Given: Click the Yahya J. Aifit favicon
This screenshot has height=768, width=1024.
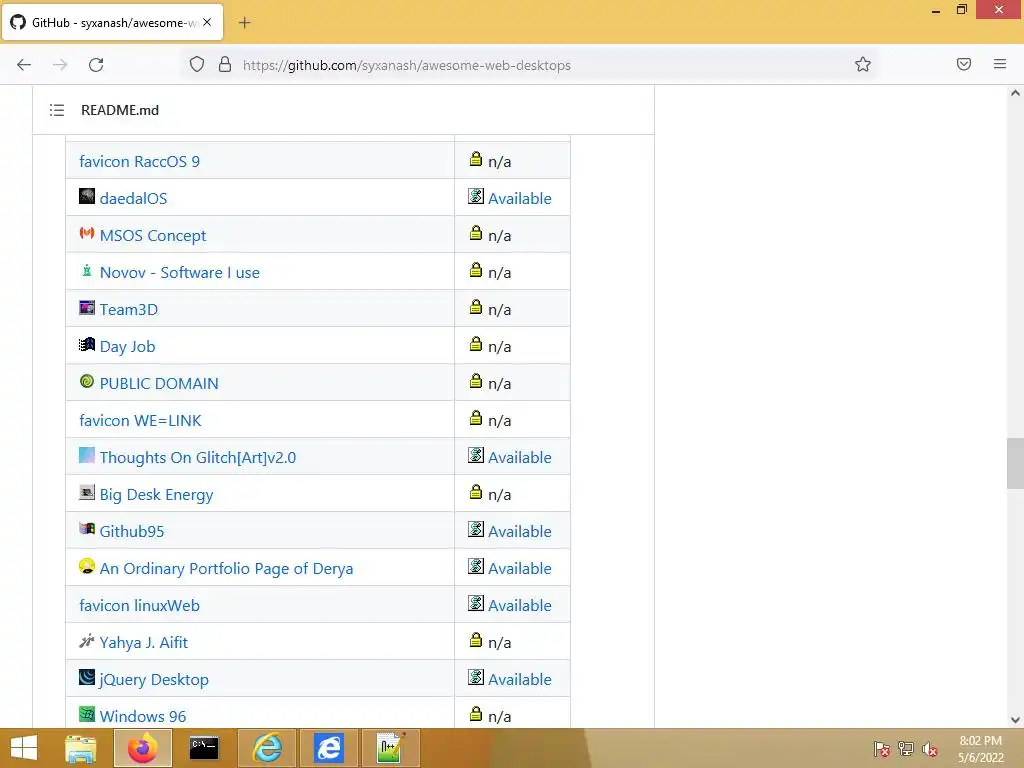Looking at the screenshot, I should coord(87,641).
